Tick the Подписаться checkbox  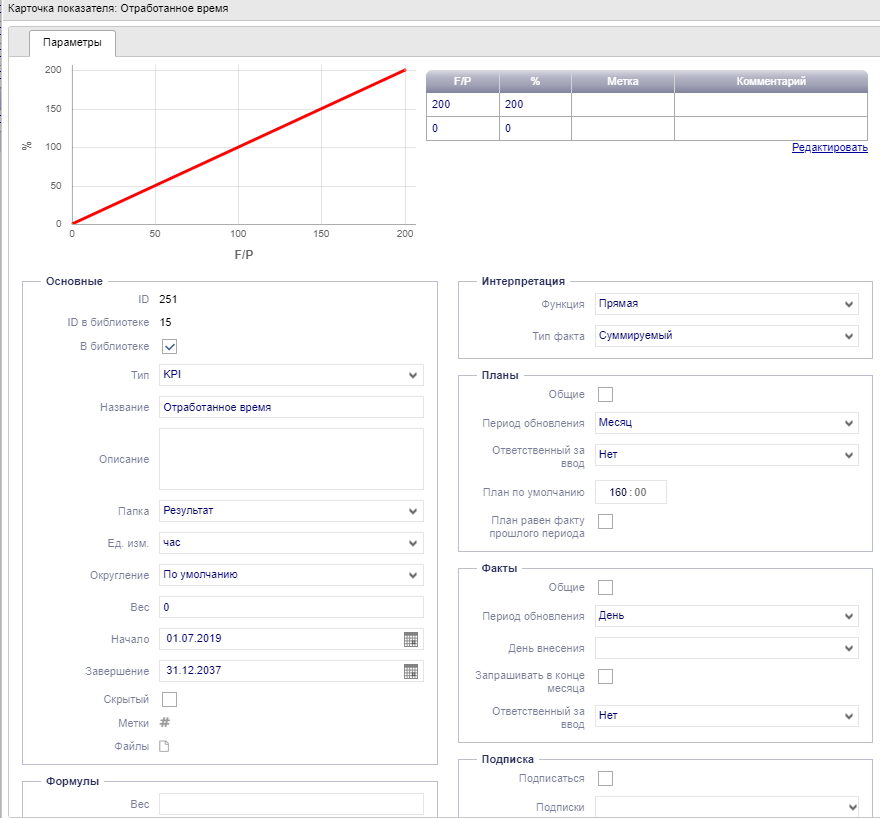tap(605, 778)
